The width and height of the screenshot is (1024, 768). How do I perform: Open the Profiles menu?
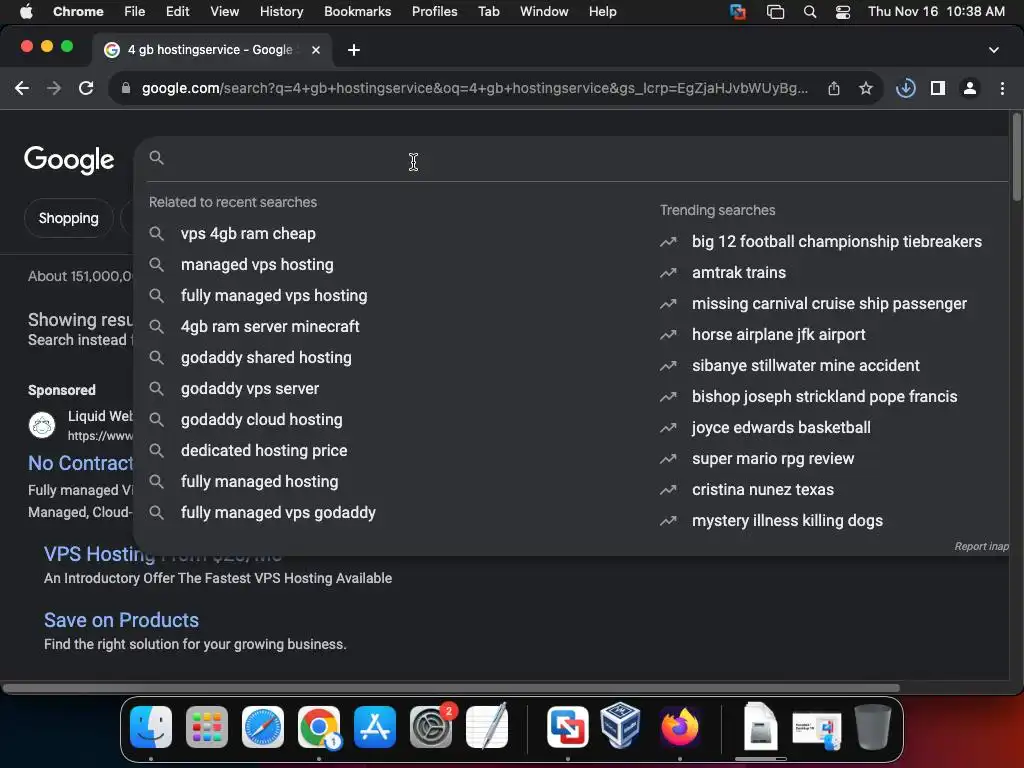pos(434,12)
